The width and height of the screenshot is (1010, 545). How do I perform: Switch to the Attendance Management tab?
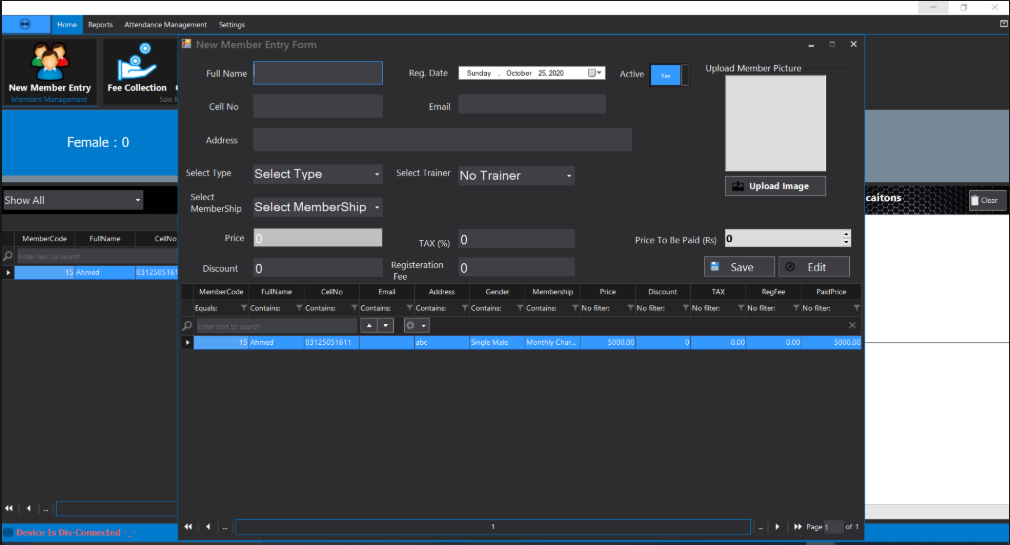pos(165,24)
